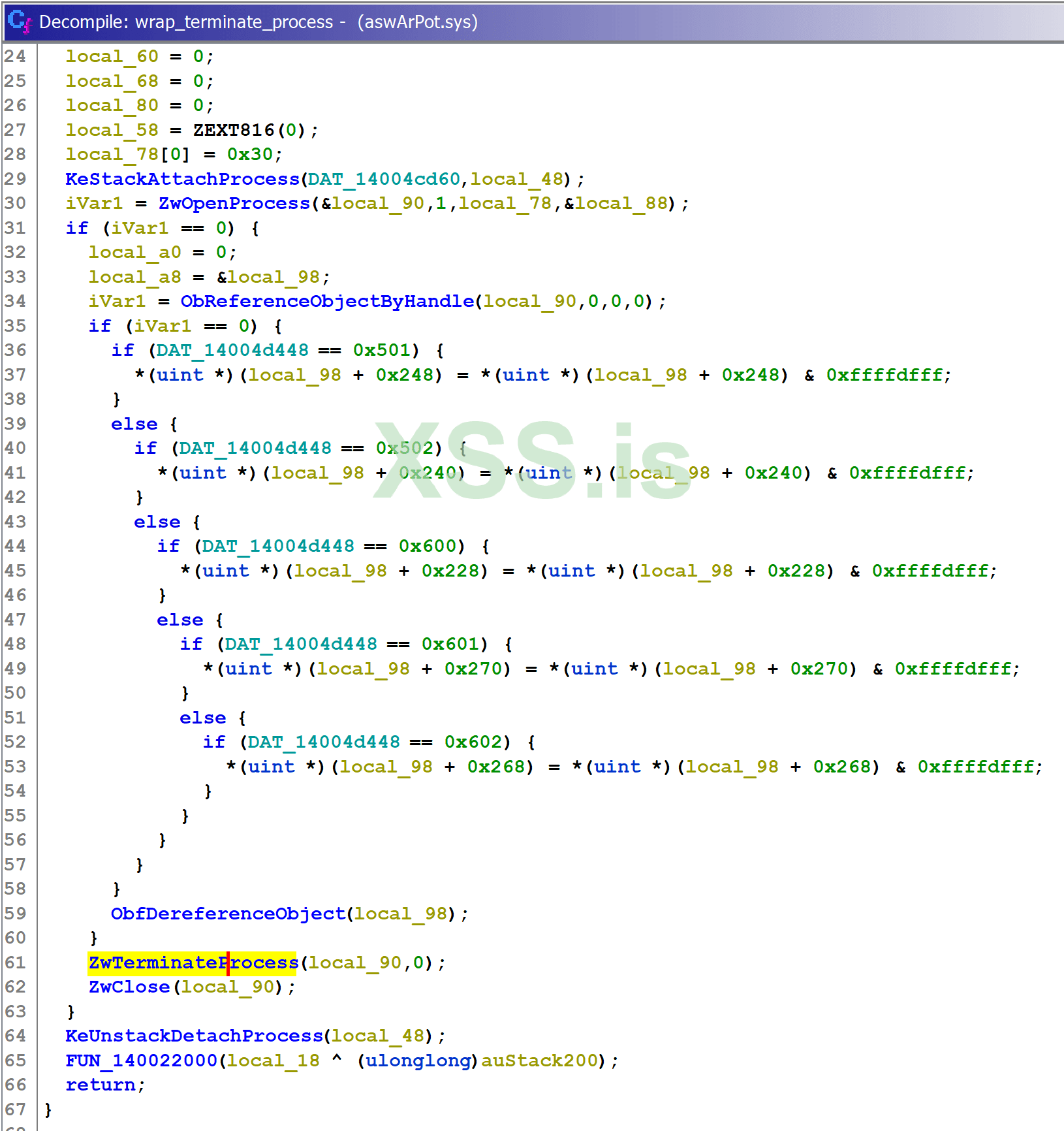Click the else keyword on line 39

(x=134, y=424)
